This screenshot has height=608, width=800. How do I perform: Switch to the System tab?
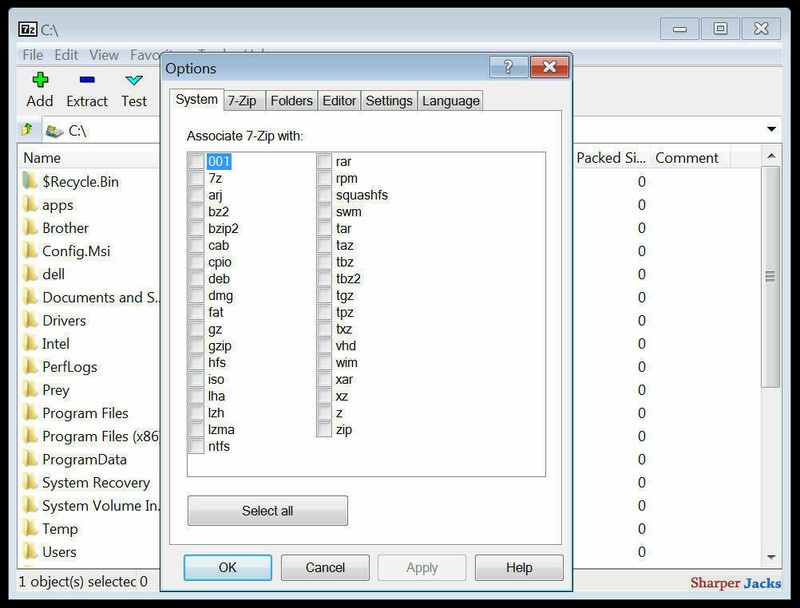(x=196, y=99)
